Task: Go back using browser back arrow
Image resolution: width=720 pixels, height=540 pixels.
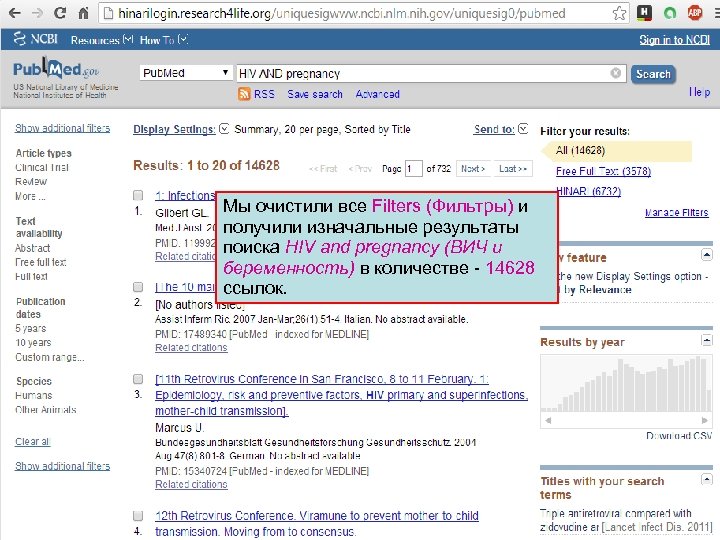Action: coord(15,13)
